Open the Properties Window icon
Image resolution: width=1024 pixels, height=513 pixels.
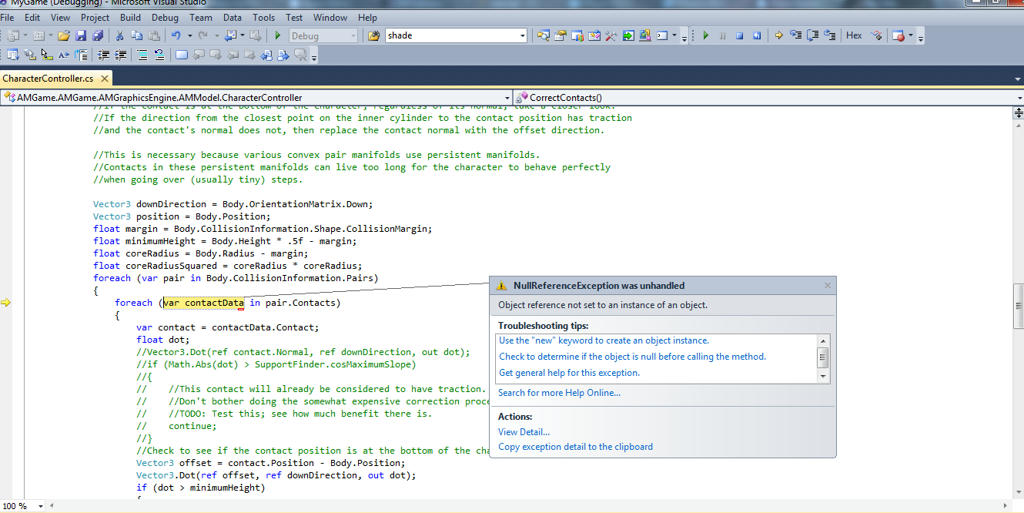560,36
